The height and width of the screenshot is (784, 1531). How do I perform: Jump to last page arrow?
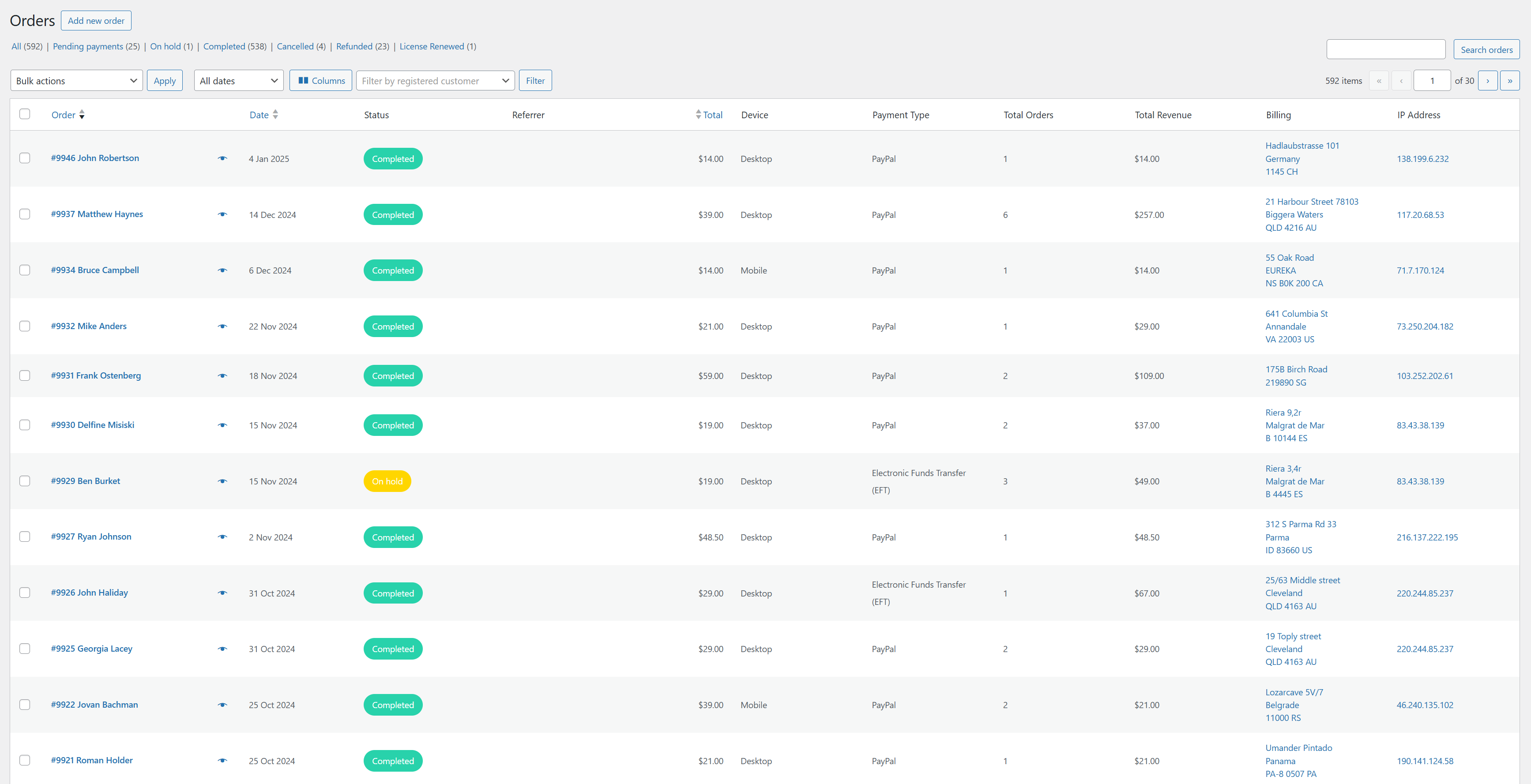click(1510, 81)
